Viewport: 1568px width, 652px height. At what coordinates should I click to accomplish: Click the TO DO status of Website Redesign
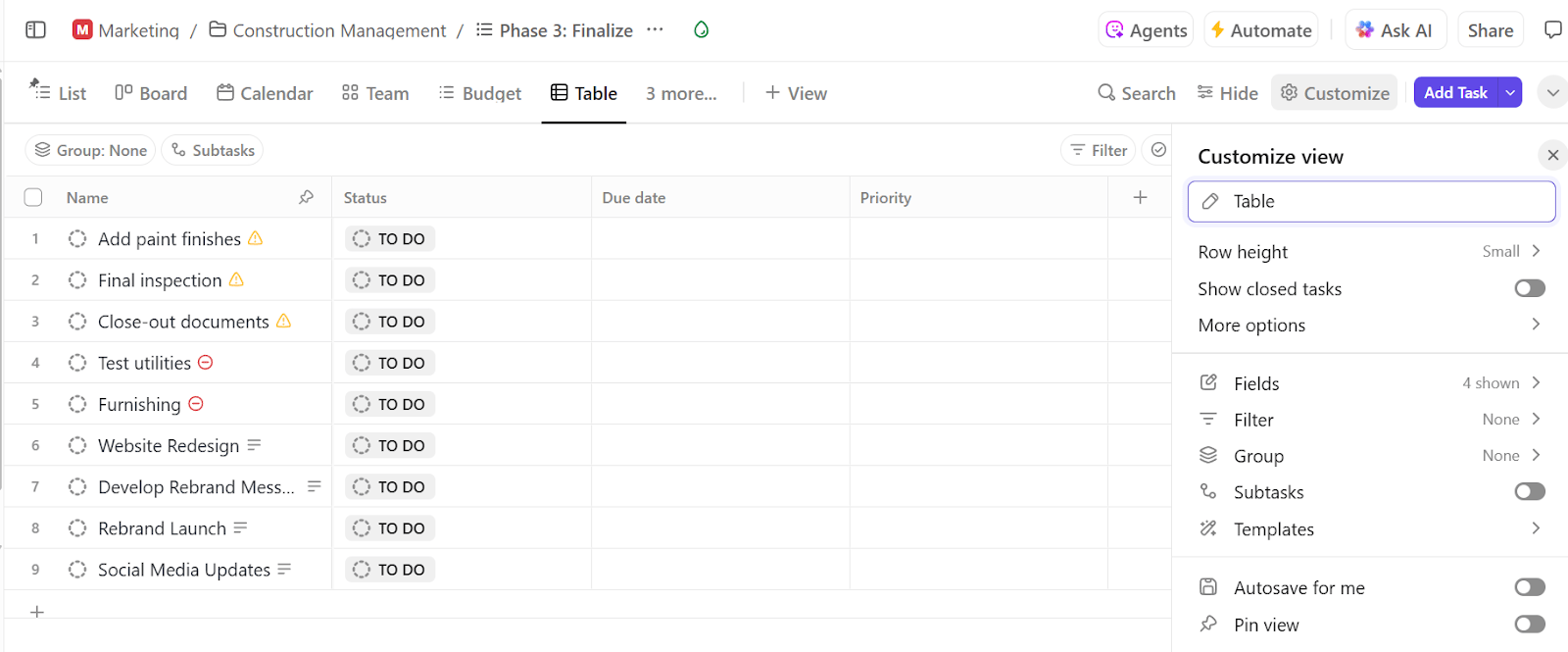click(390, 446)
